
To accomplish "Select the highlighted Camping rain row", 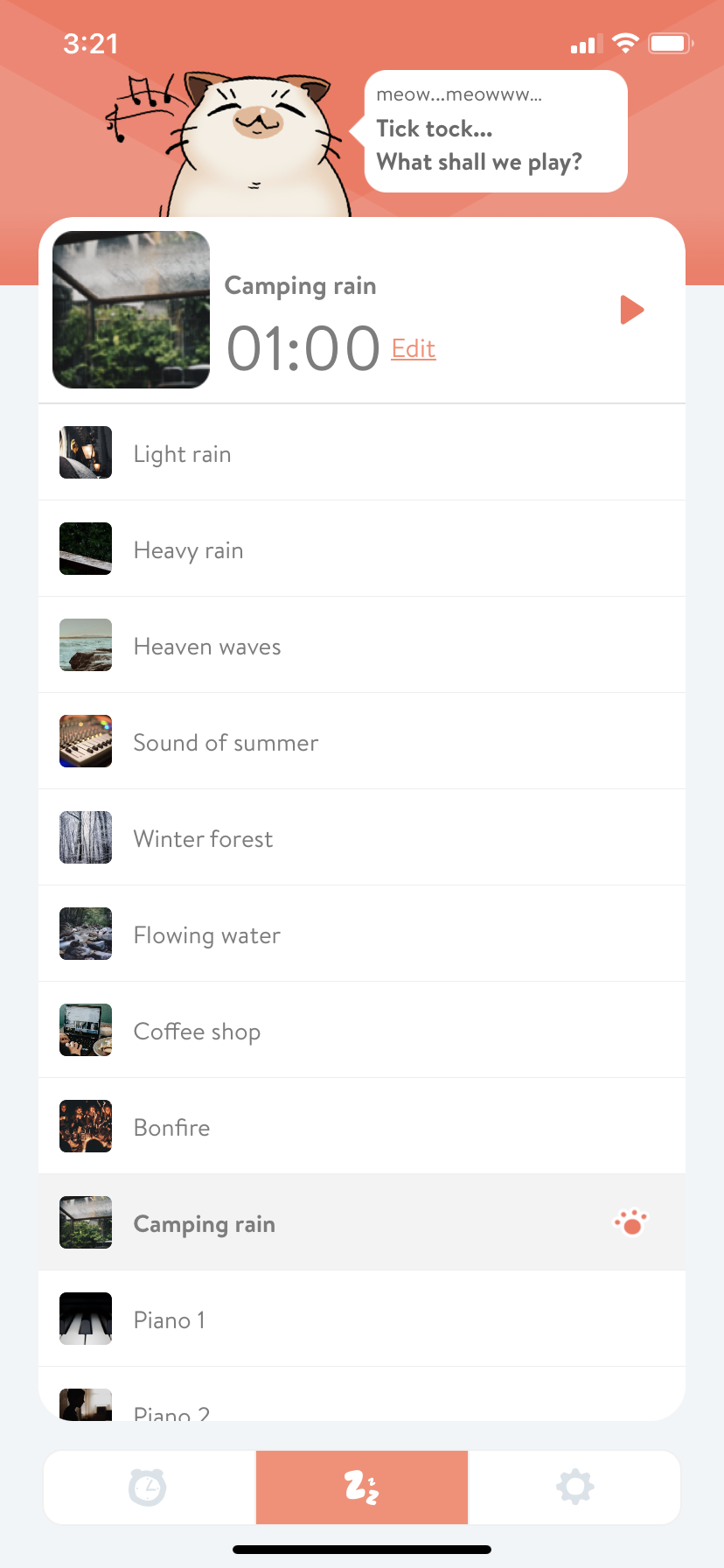I will pos(350,1223).
